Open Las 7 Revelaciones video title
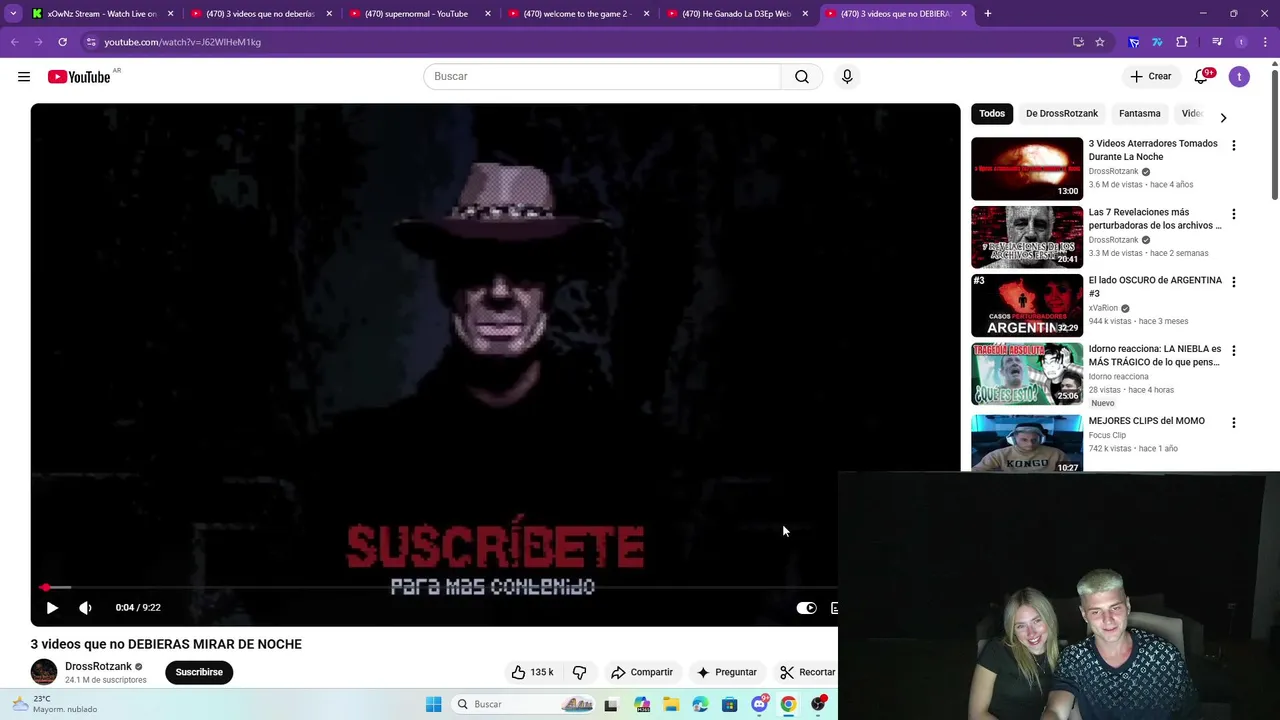Screen dimensions: 1280x720 coord(1155,219)
